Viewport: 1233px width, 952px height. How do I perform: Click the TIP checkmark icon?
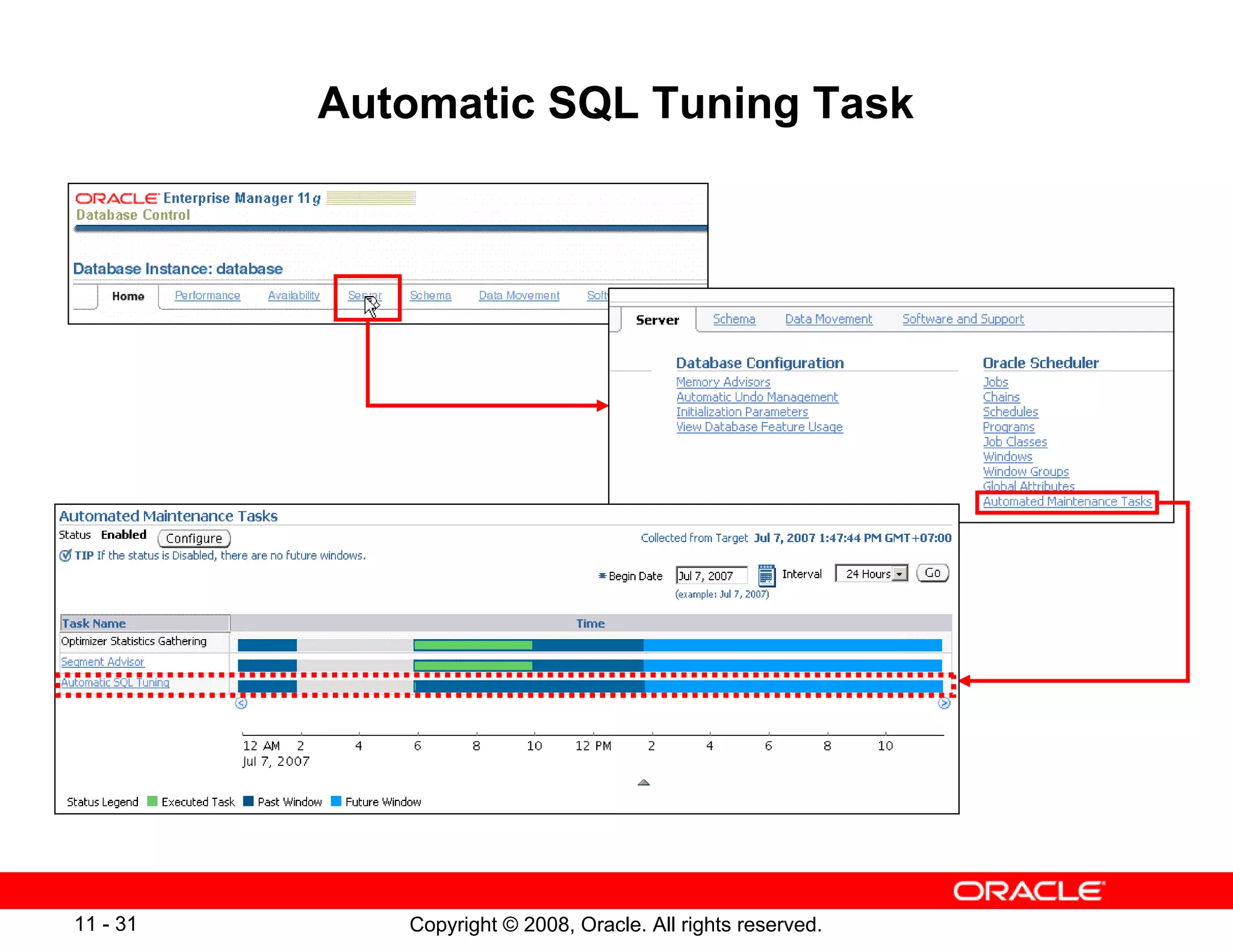[65, 555]
